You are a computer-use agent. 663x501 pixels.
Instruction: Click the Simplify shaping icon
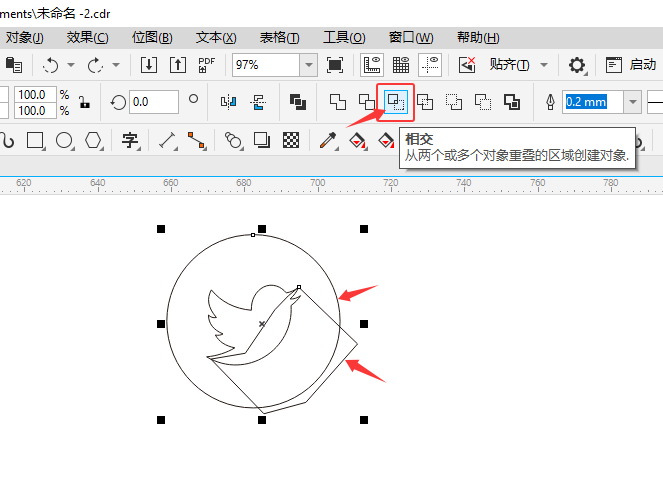pos(425,102)
